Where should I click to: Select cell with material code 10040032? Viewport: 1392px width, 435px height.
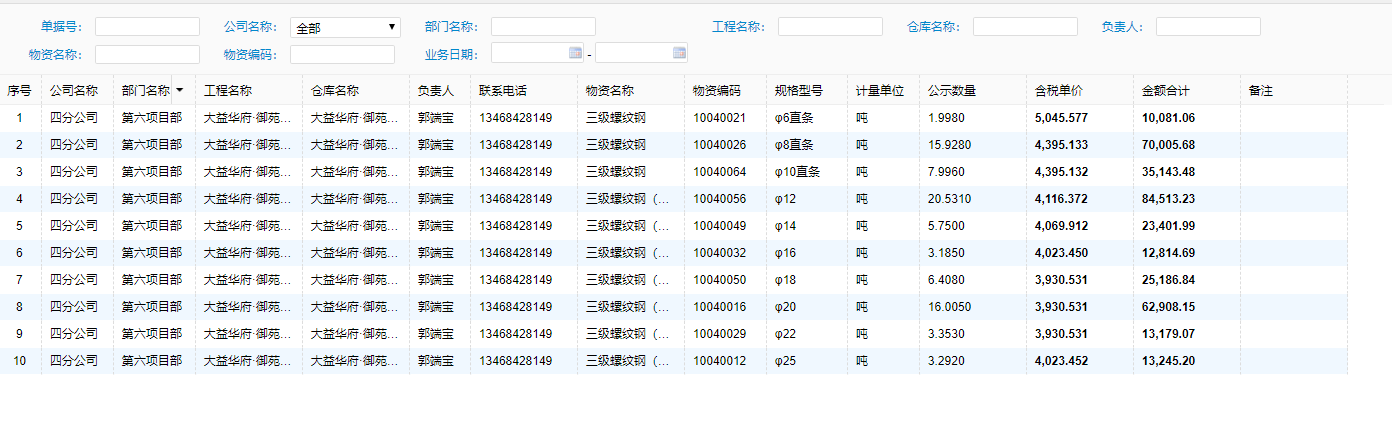click(725, 253)
